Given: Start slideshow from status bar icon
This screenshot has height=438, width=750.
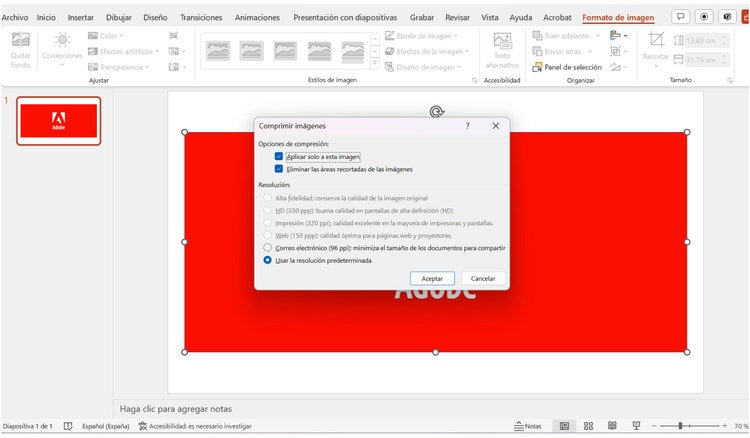Looking at the screenshot, I should coord(636,426).
